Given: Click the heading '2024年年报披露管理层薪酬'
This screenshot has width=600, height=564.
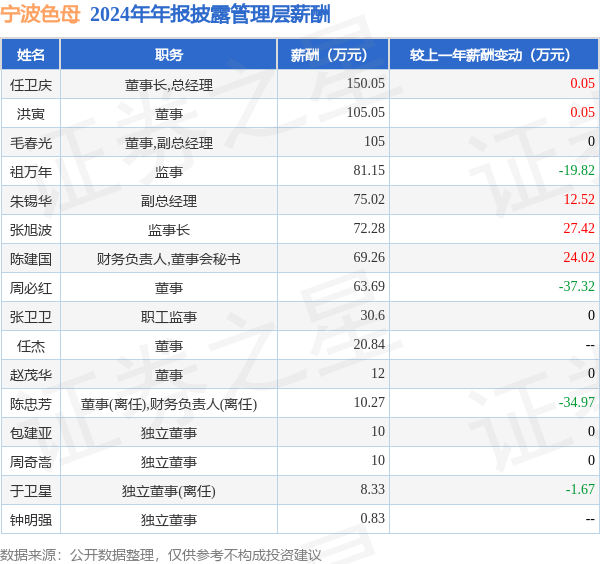Looking at the screenshot, I should pyautogui.click(x=210, y=15).
